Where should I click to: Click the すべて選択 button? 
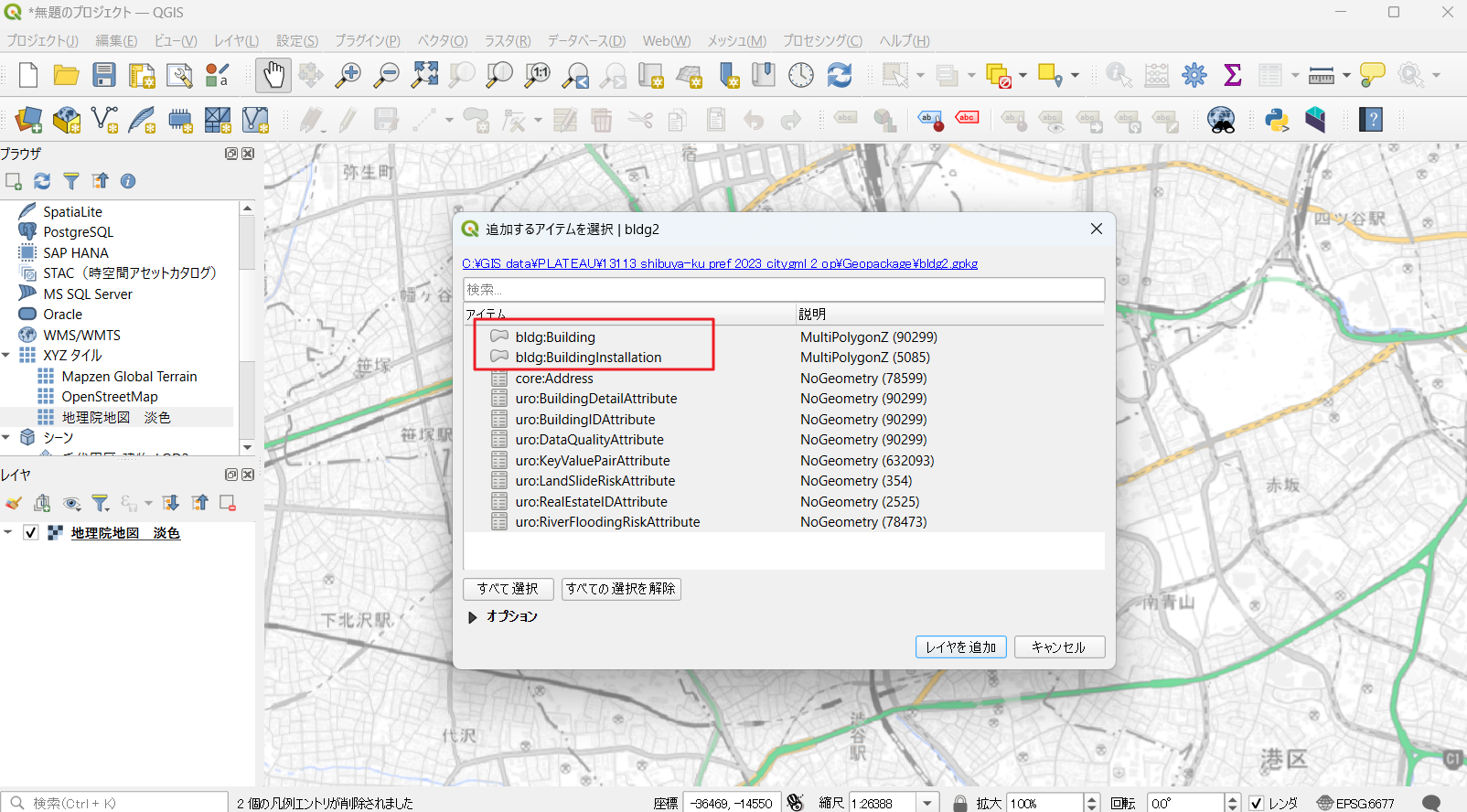coord(508,589)
